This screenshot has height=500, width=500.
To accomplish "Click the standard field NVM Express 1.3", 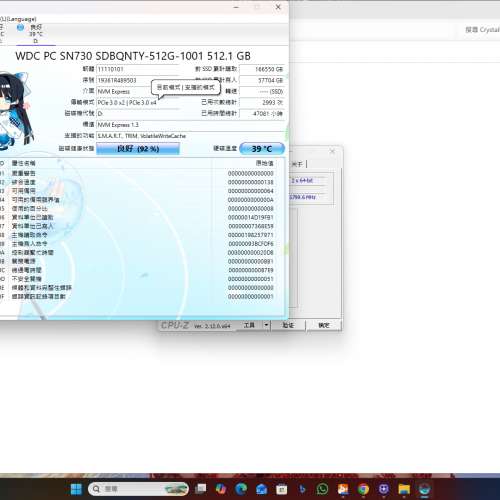I will tap(190, 125).
